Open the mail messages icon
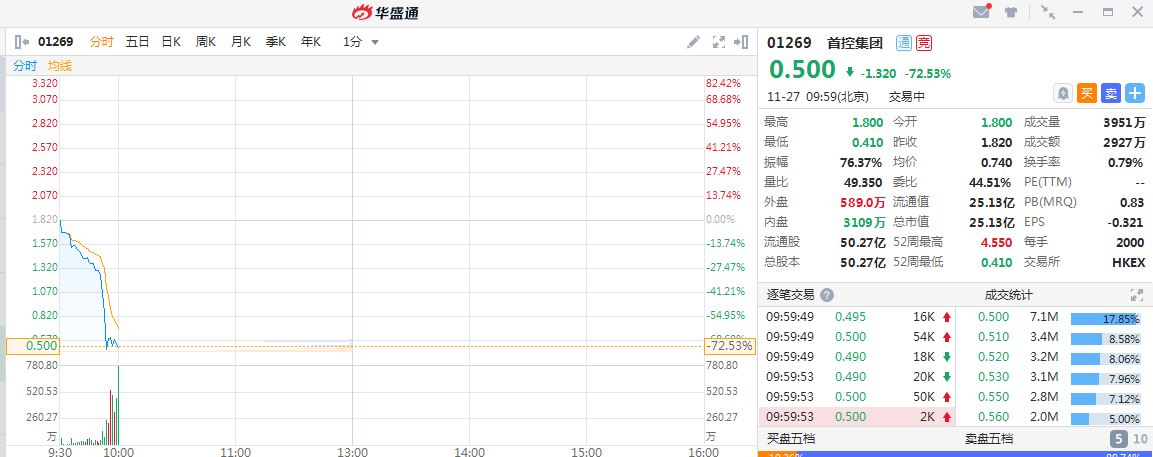This screenshot has width=1153, height=457. 980,13
